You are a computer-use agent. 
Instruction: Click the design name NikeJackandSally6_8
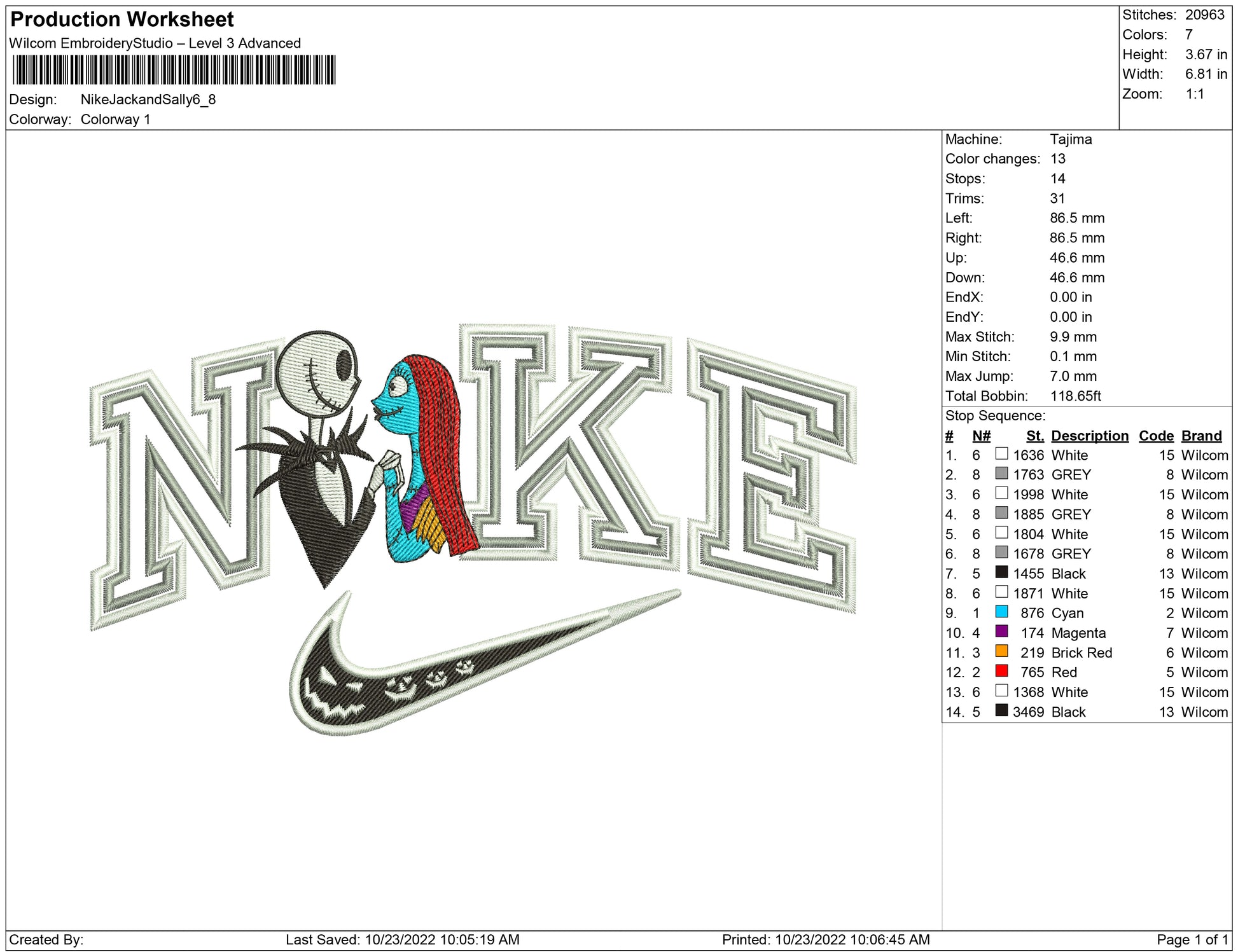point(148,100)
